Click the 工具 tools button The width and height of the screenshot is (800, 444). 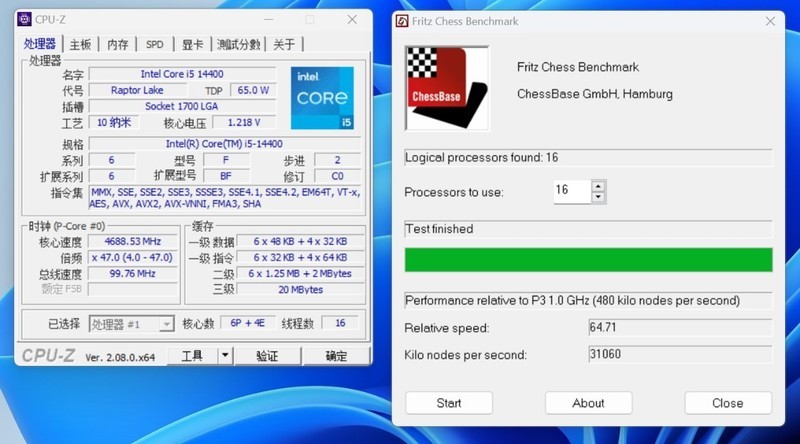pyautogui.click(x=193, y=356)
